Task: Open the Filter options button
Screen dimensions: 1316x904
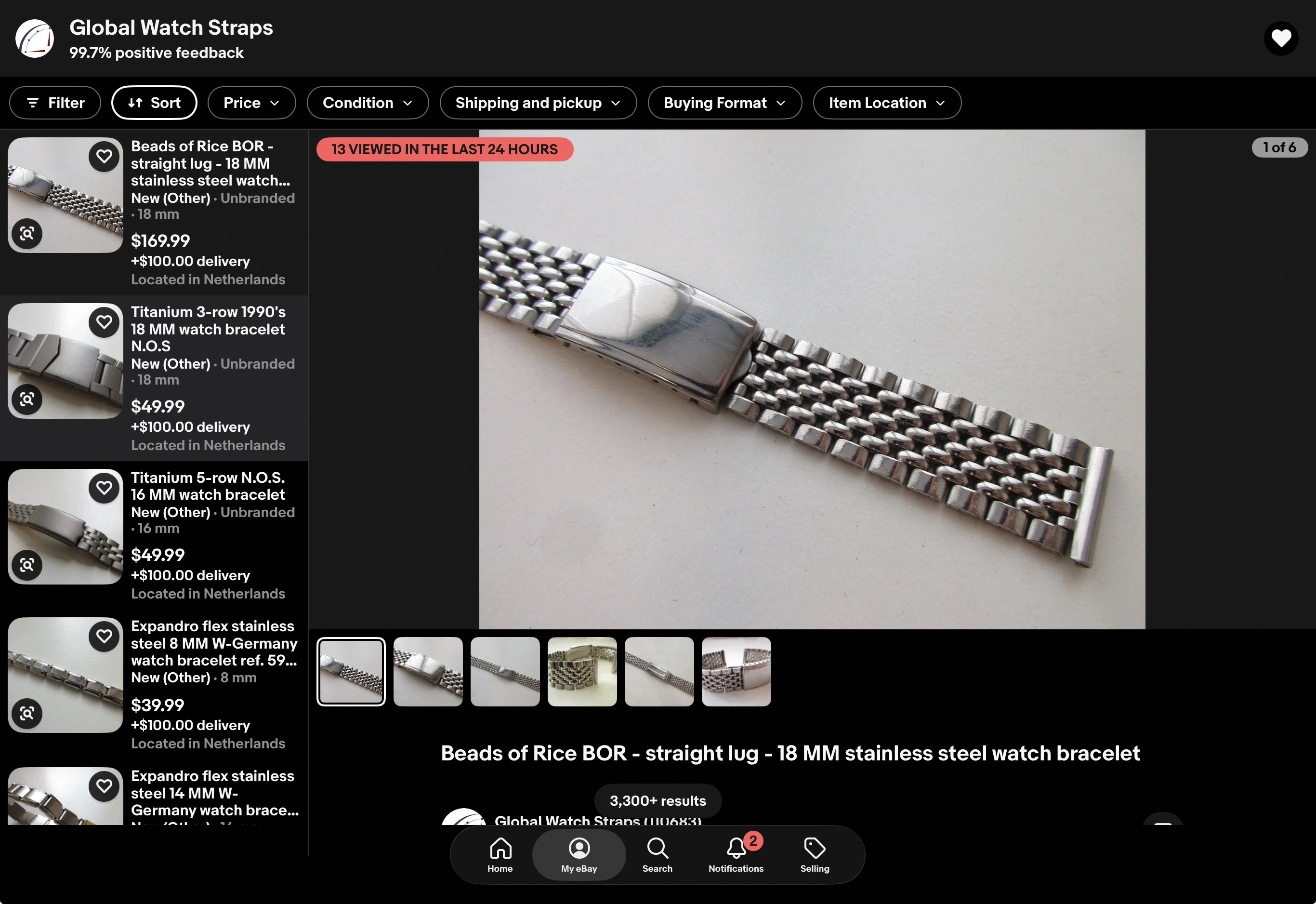Action: [55, 103]
